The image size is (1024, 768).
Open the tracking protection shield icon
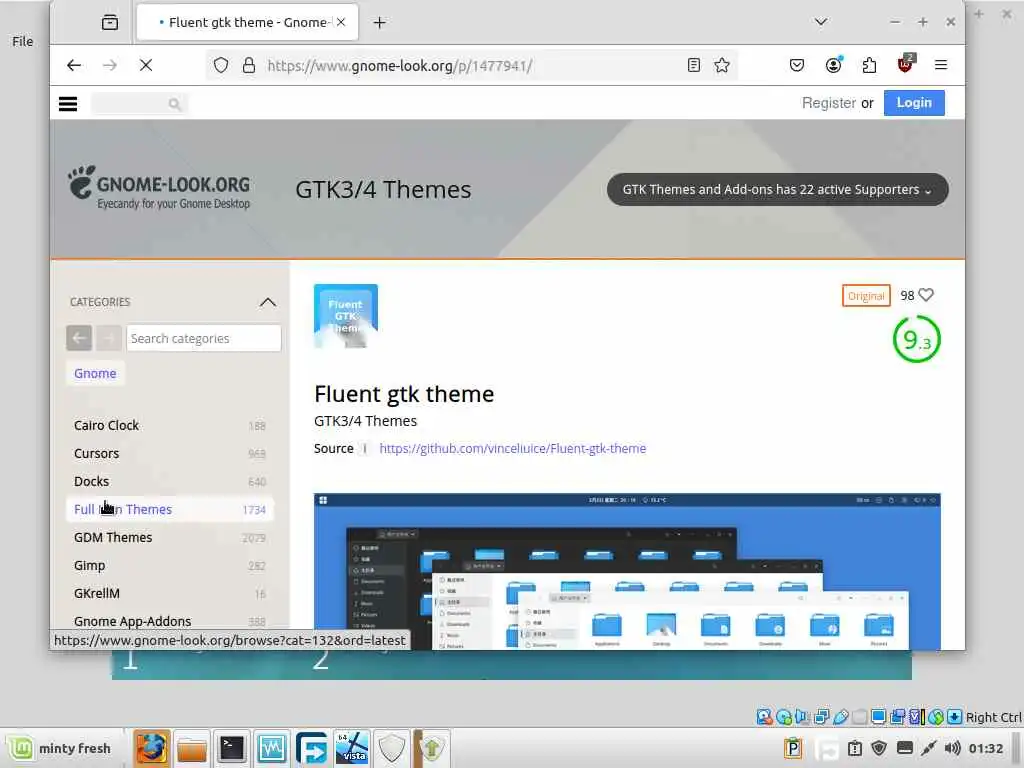coord(221,65)
